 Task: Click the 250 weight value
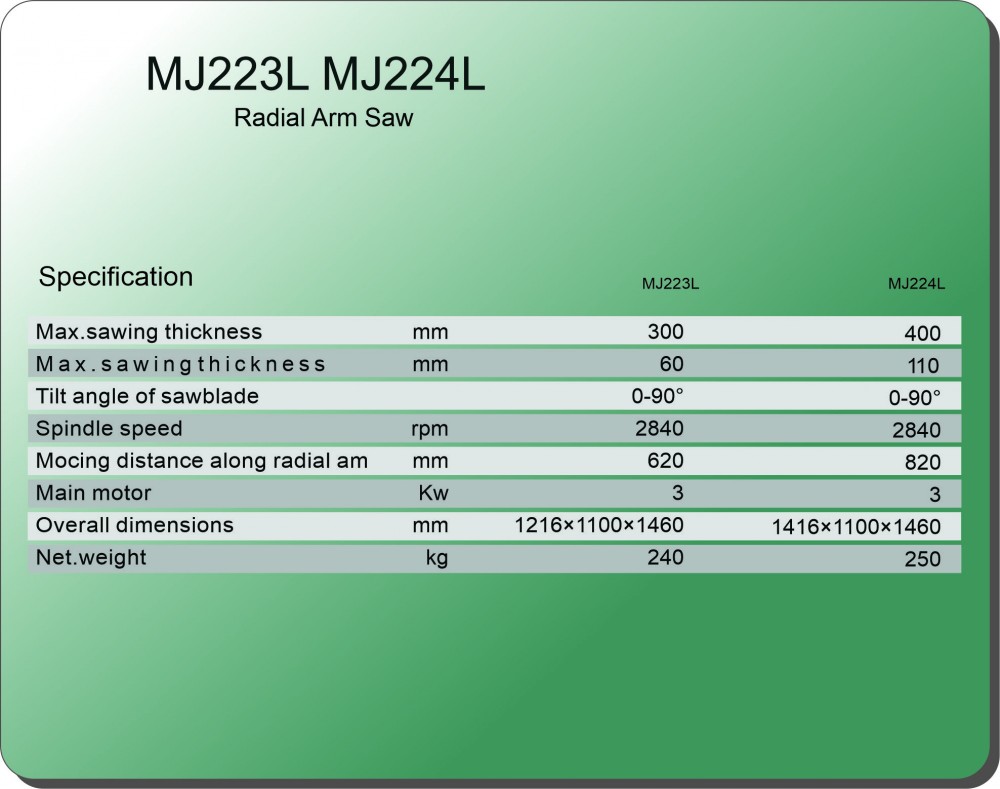[922, 560]
